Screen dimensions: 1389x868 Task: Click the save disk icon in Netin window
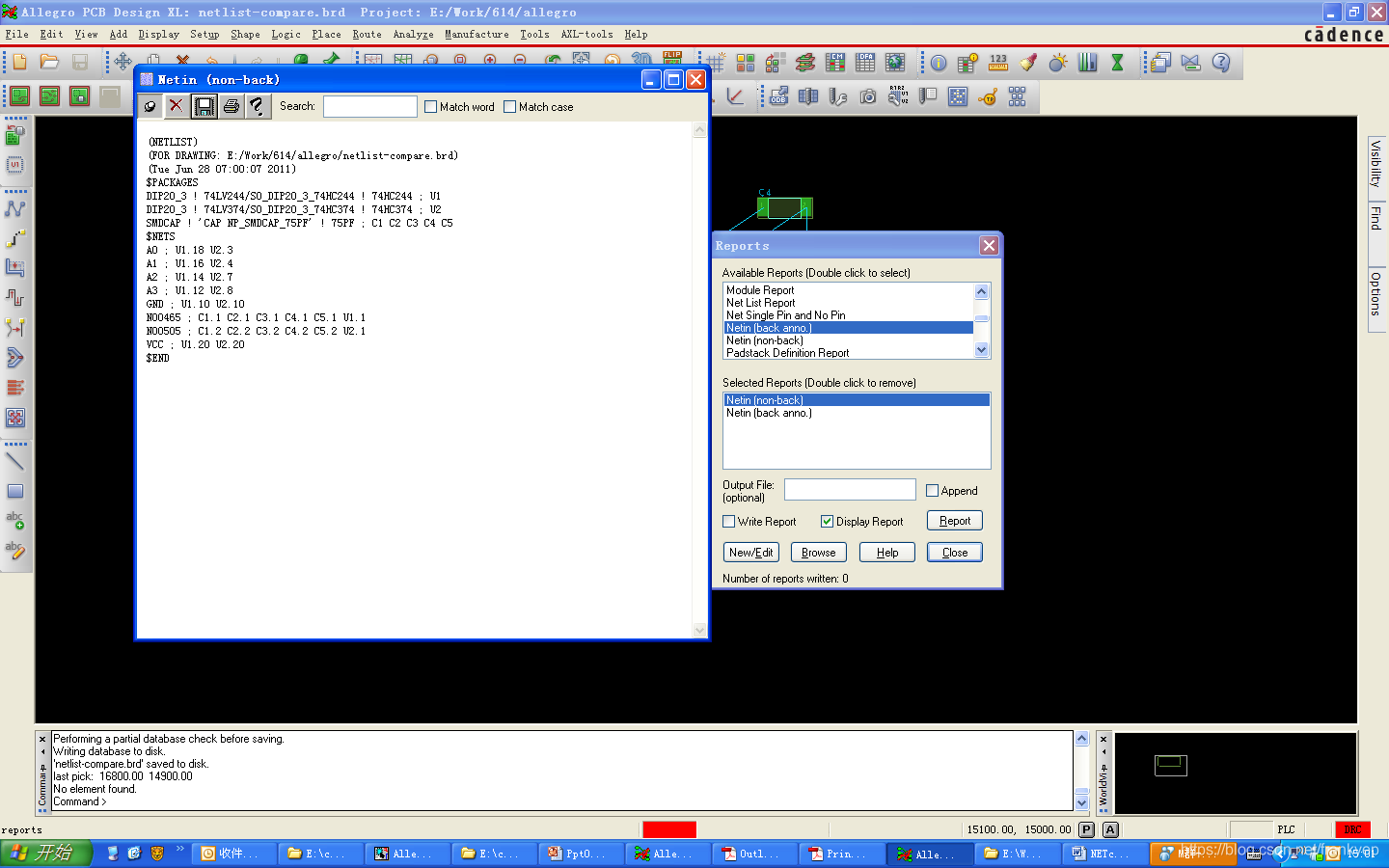204,106
